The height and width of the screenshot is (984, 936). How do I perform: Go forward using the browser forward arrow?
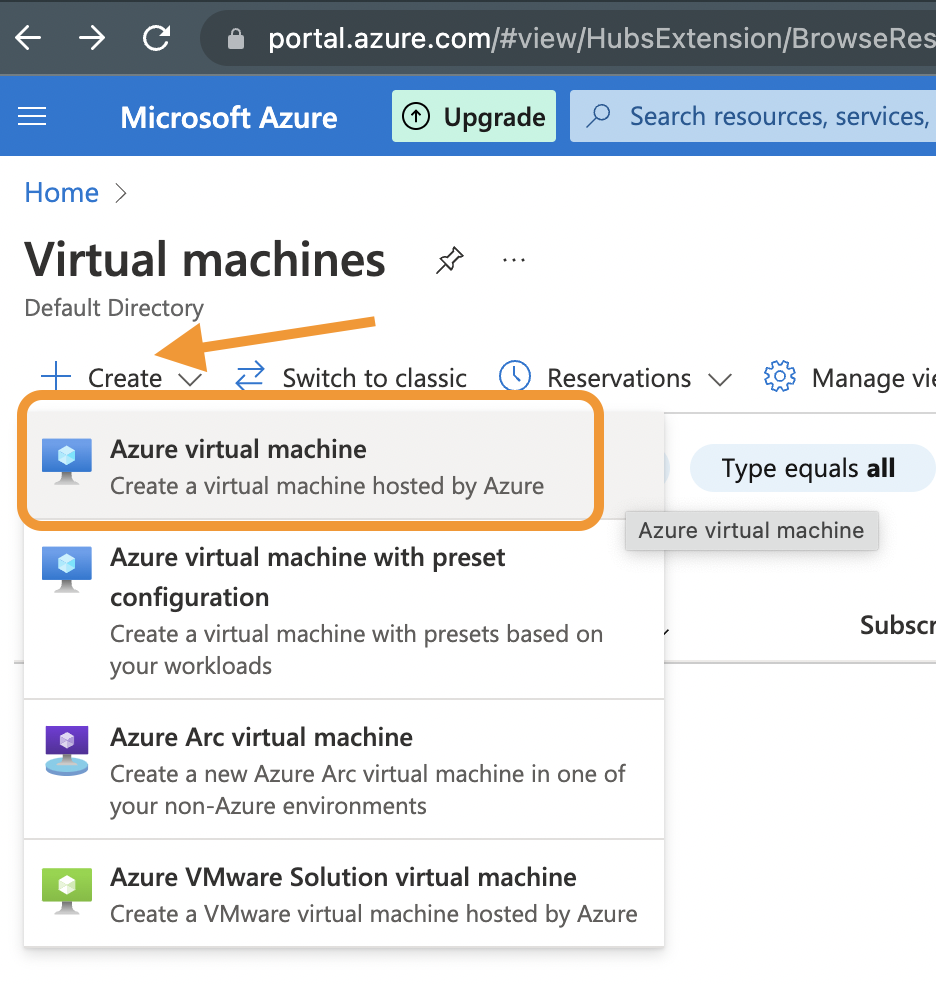click(92, 38)
